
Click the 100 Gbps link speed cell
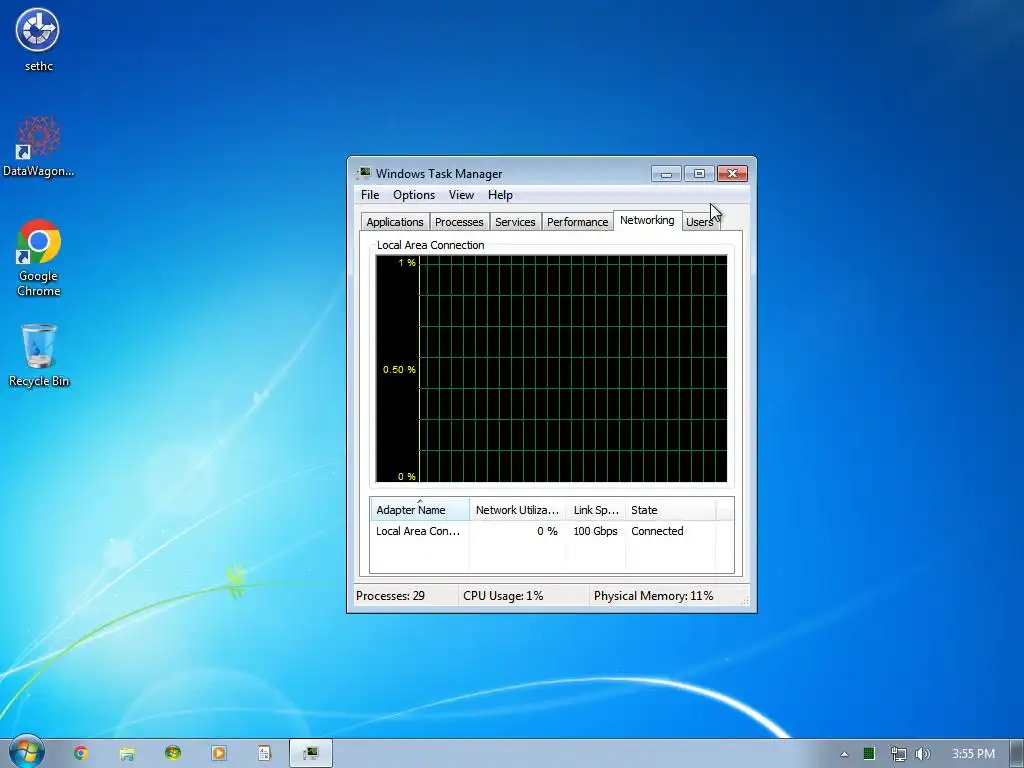(595, 531)
